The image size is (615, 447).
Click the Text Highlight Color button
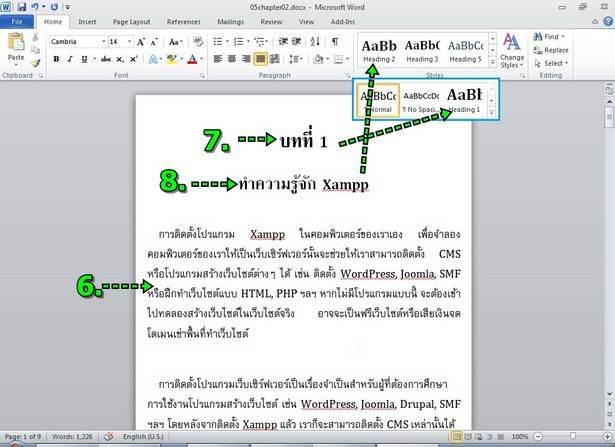171,59
